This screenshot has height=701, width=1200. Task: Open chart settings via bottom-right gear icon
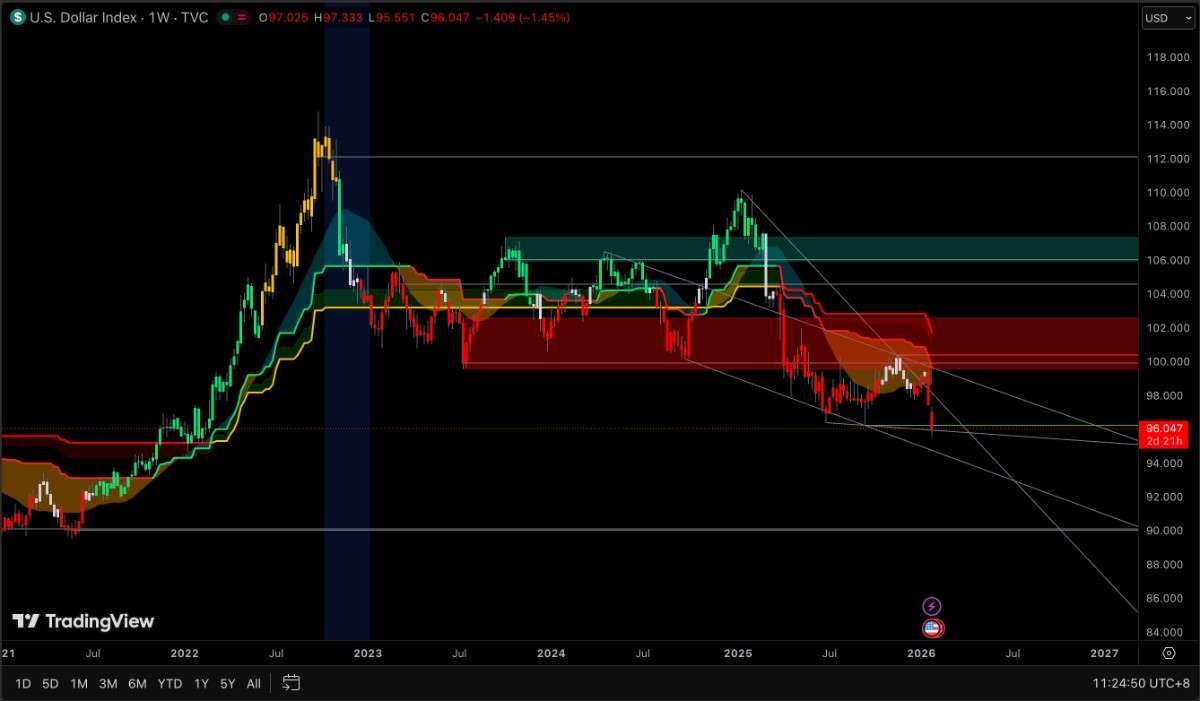point(1169,653)
